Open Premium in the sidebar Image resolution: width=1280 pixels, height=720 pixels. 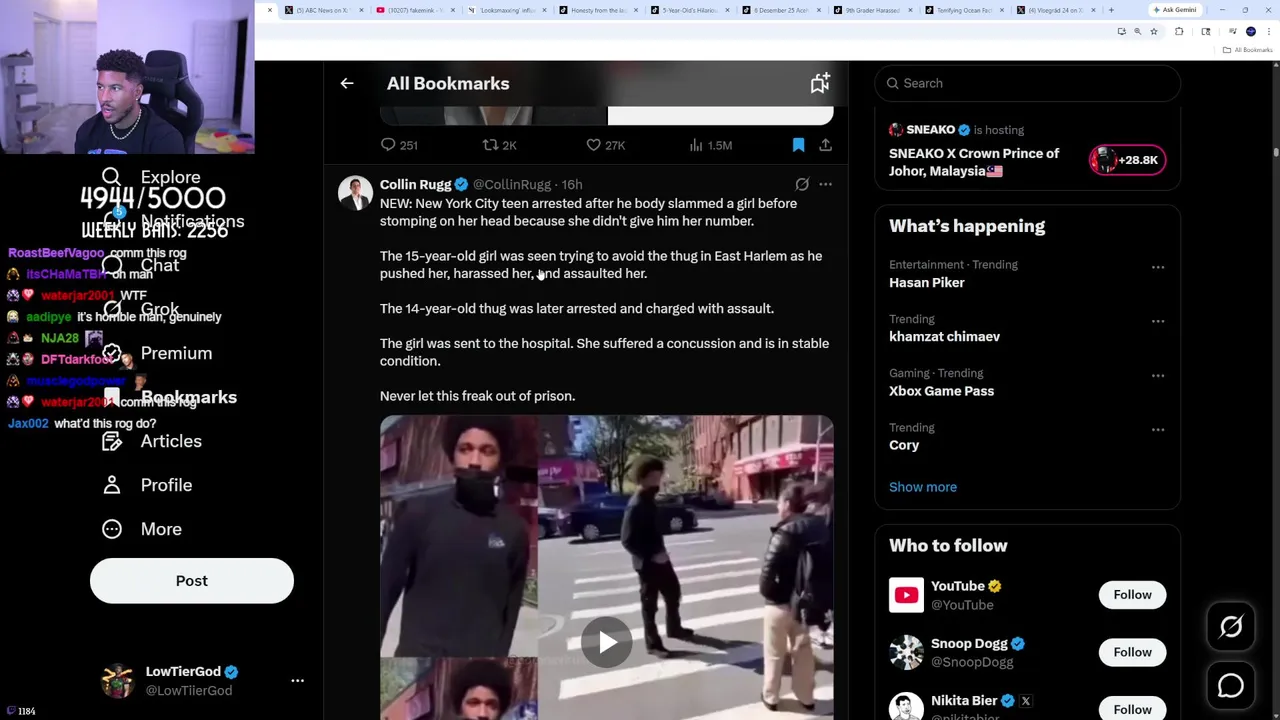[x=156, y=353]
